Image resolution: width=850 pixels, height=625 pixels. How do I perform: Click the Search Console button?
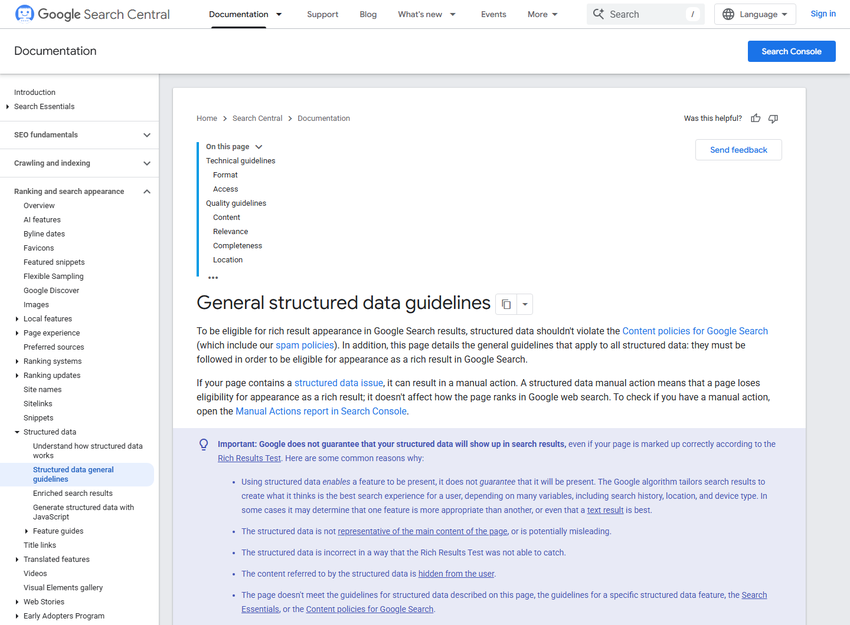[x=791, y=51]
